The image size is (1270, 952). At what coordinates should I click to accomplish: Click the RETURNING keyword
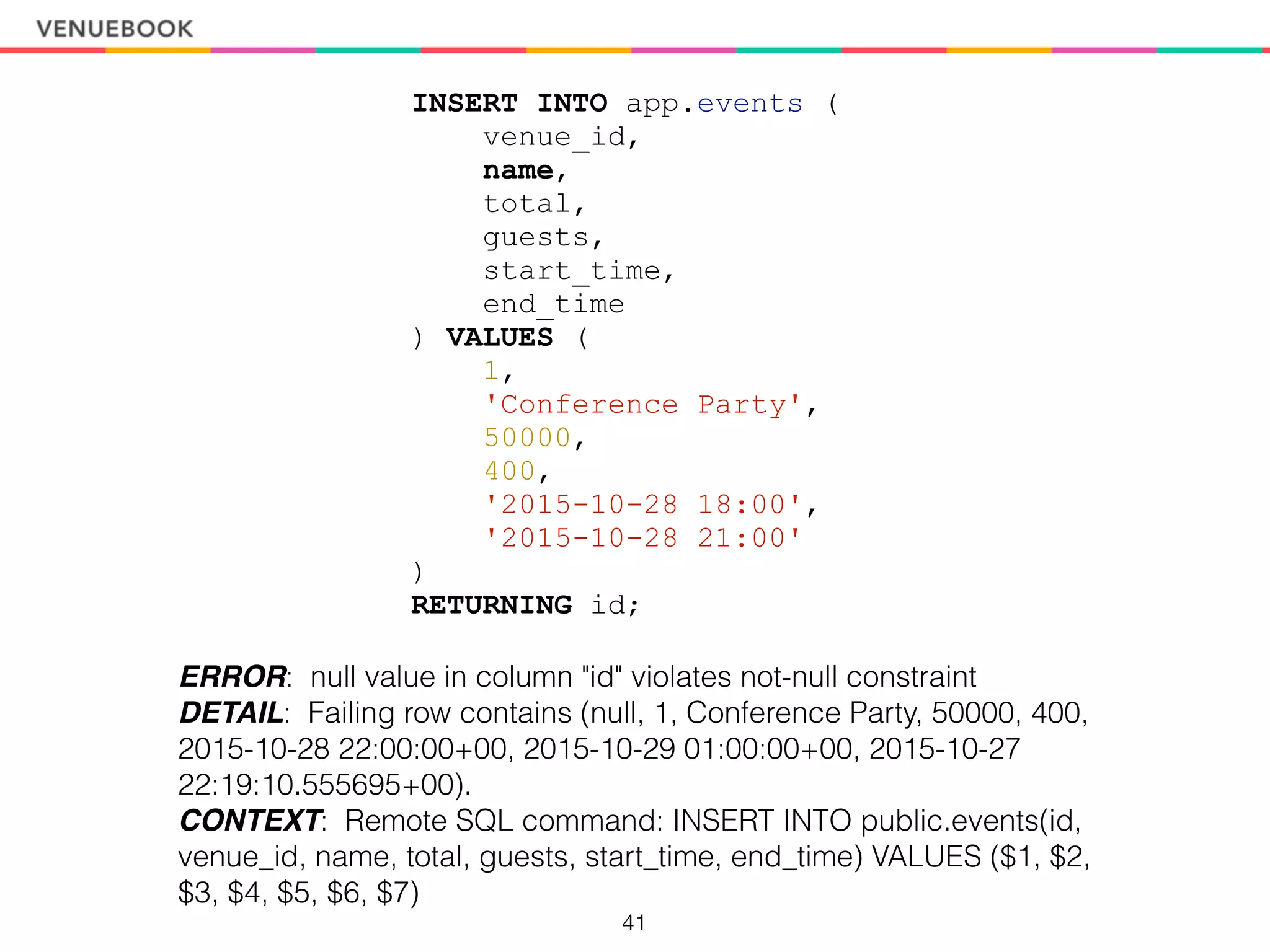[x=491, y=605]
